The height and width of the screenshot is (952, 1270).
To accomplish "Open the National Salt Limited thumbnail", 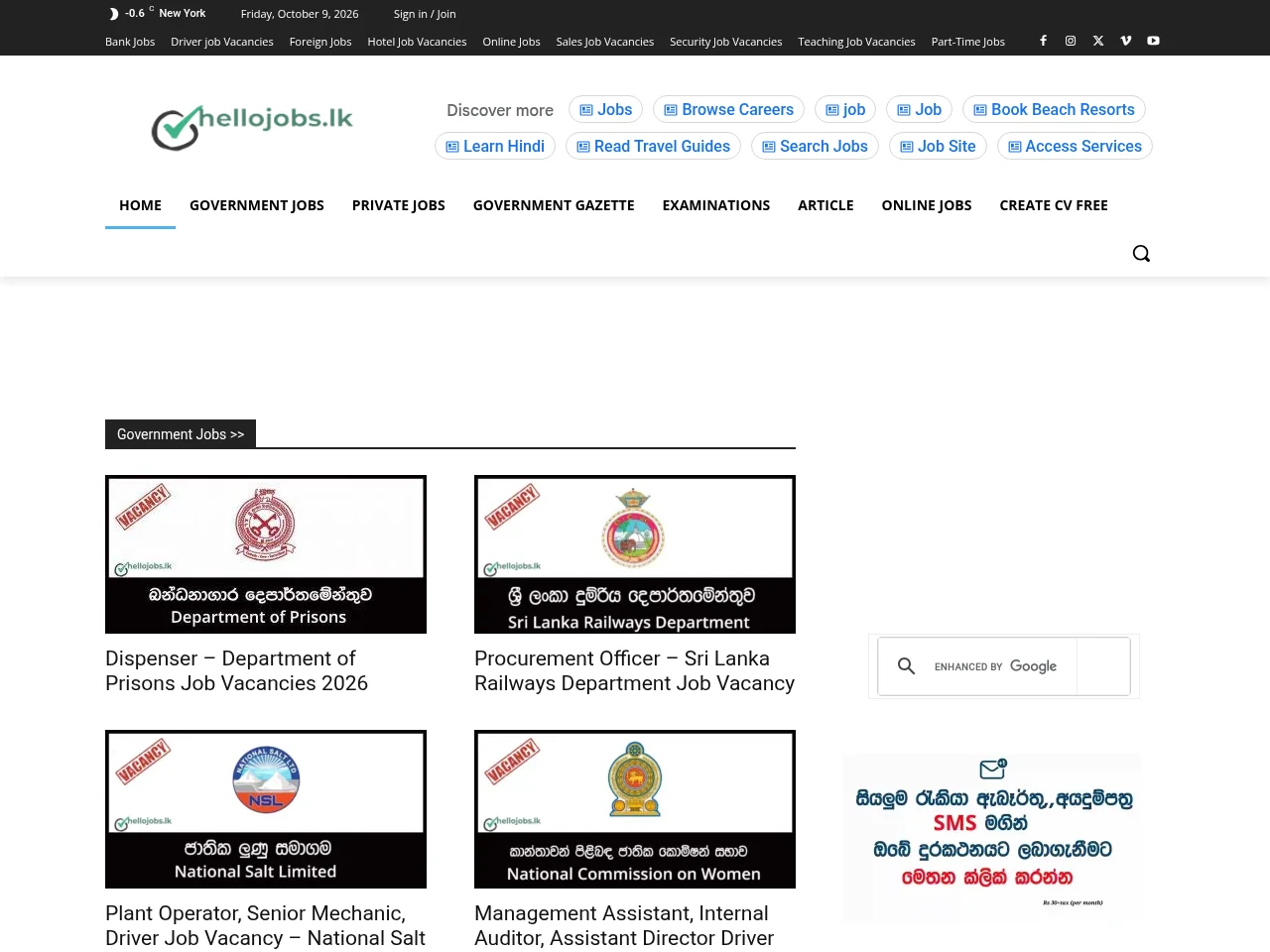I will click(x=266, y=809).
